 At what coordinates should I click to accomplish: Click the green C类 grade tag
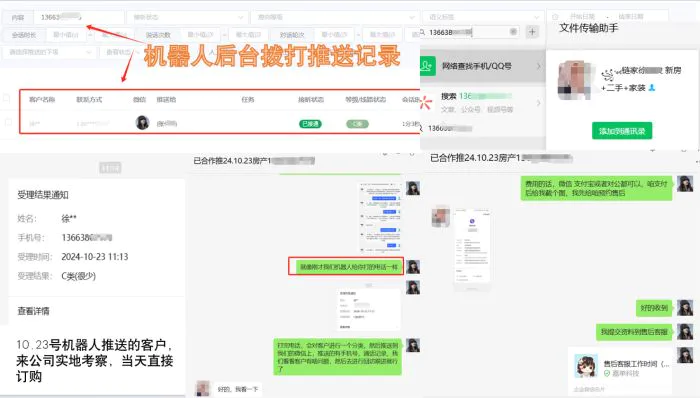357,124
